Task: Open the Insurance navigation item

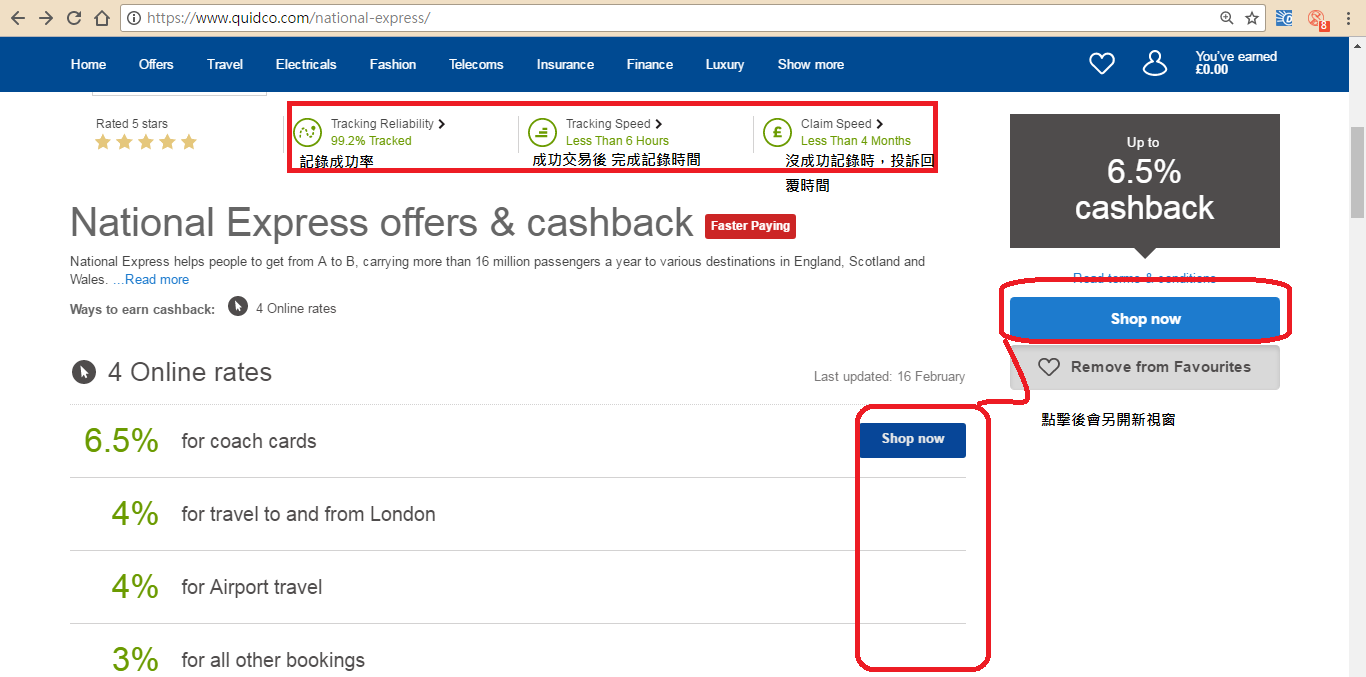Action: click(x=565, y=64)
